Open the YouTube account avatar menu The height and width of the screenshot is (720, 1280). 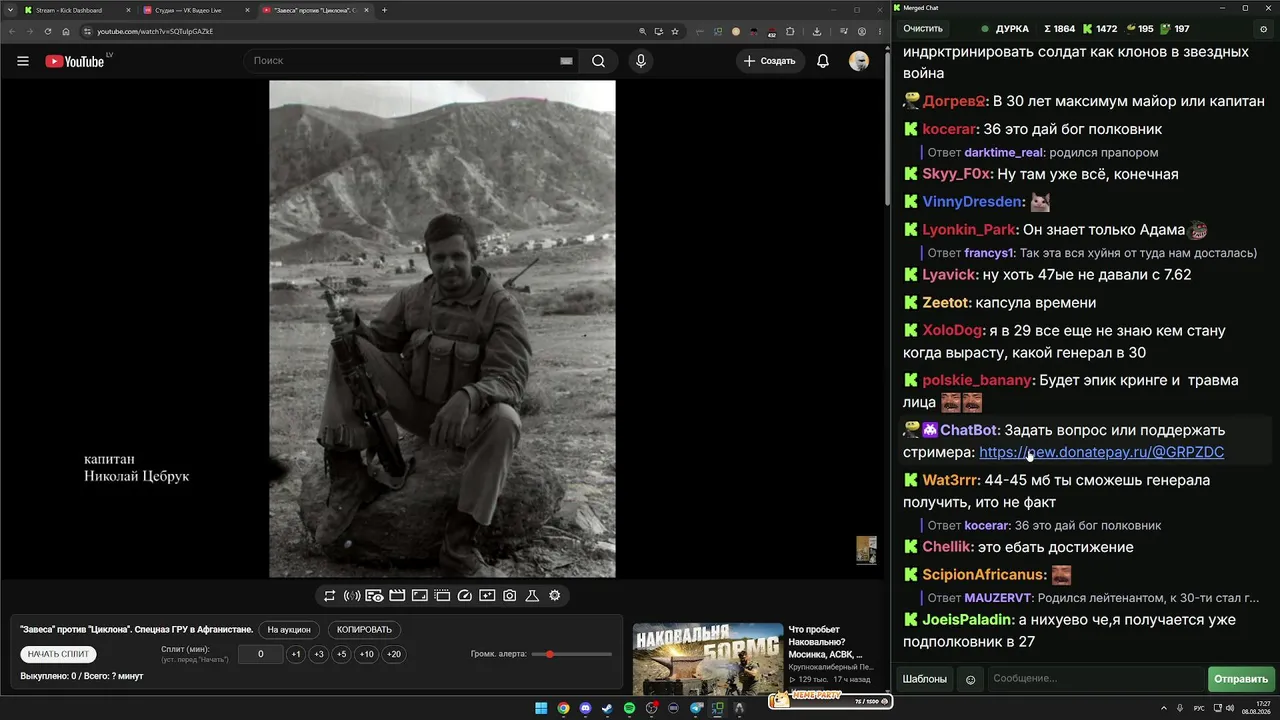[x=859, y=61]
